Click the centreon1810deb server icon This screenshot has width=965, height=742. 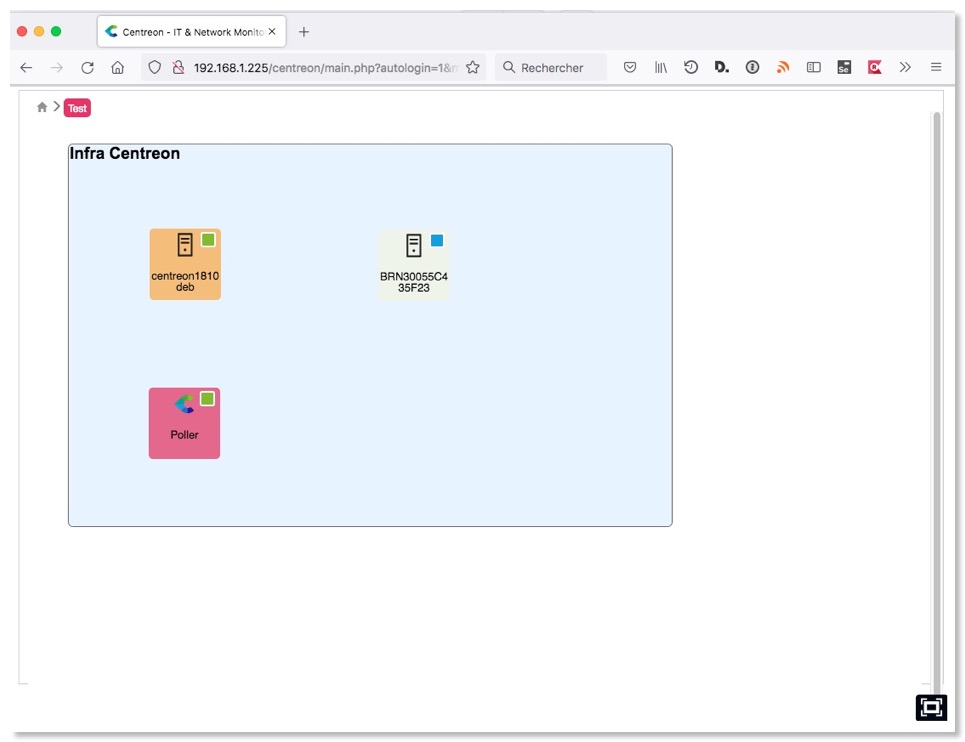(185, 245)
